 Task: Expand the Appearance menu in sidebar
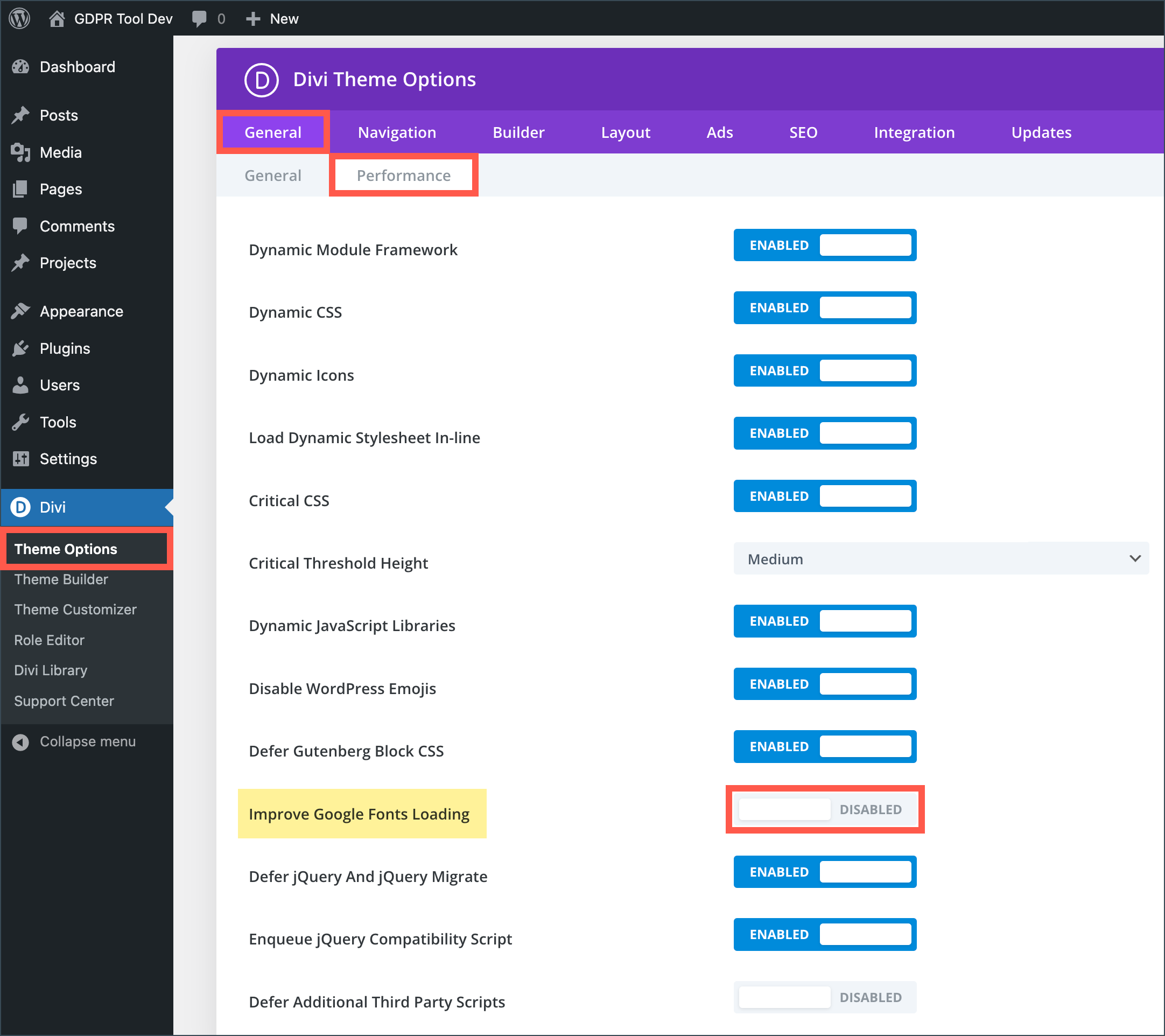point(81,311)
